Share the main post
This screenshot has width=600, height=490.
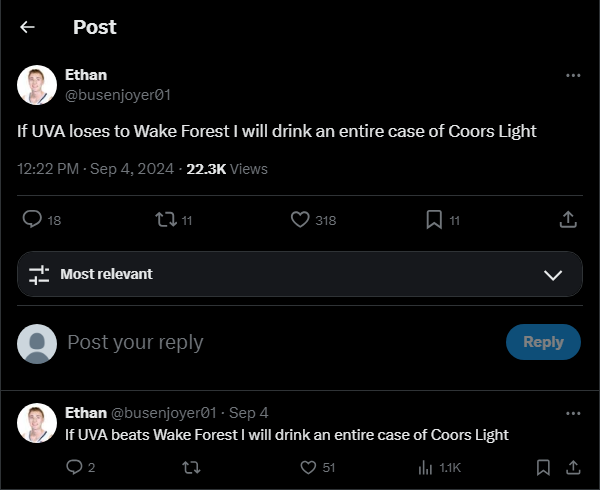[x=567, y=219]
